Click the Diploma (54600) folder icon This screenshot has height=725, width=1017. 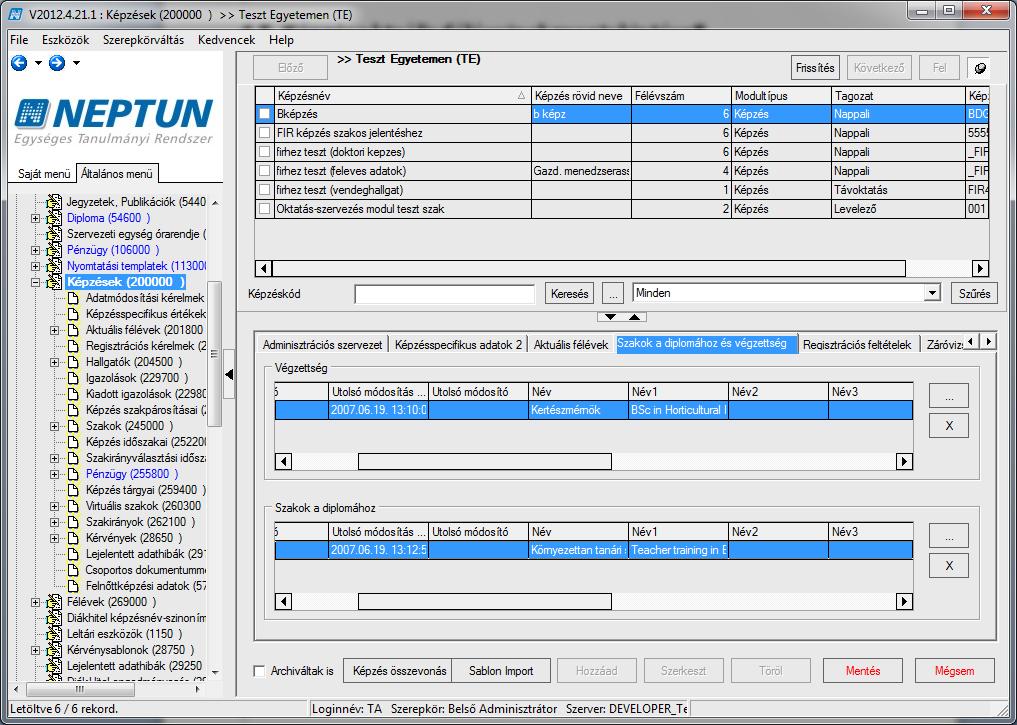[x=55, y=218]
